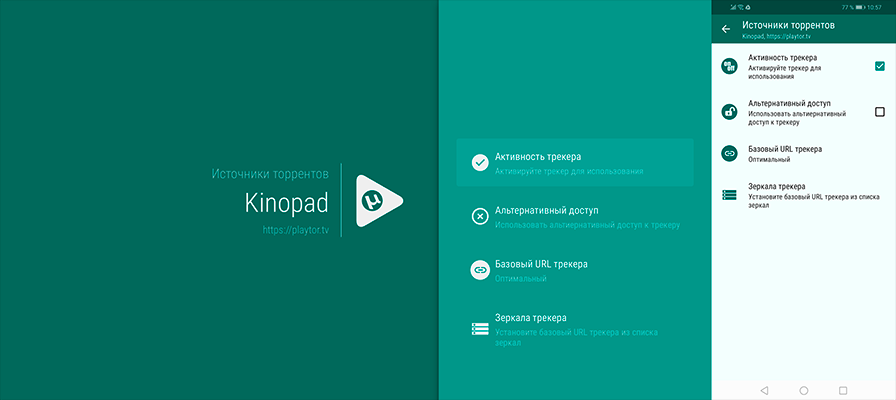The image size is (896, 400).
Task: Click the Оптимальный value on the phone
Action: click(769, 159)
